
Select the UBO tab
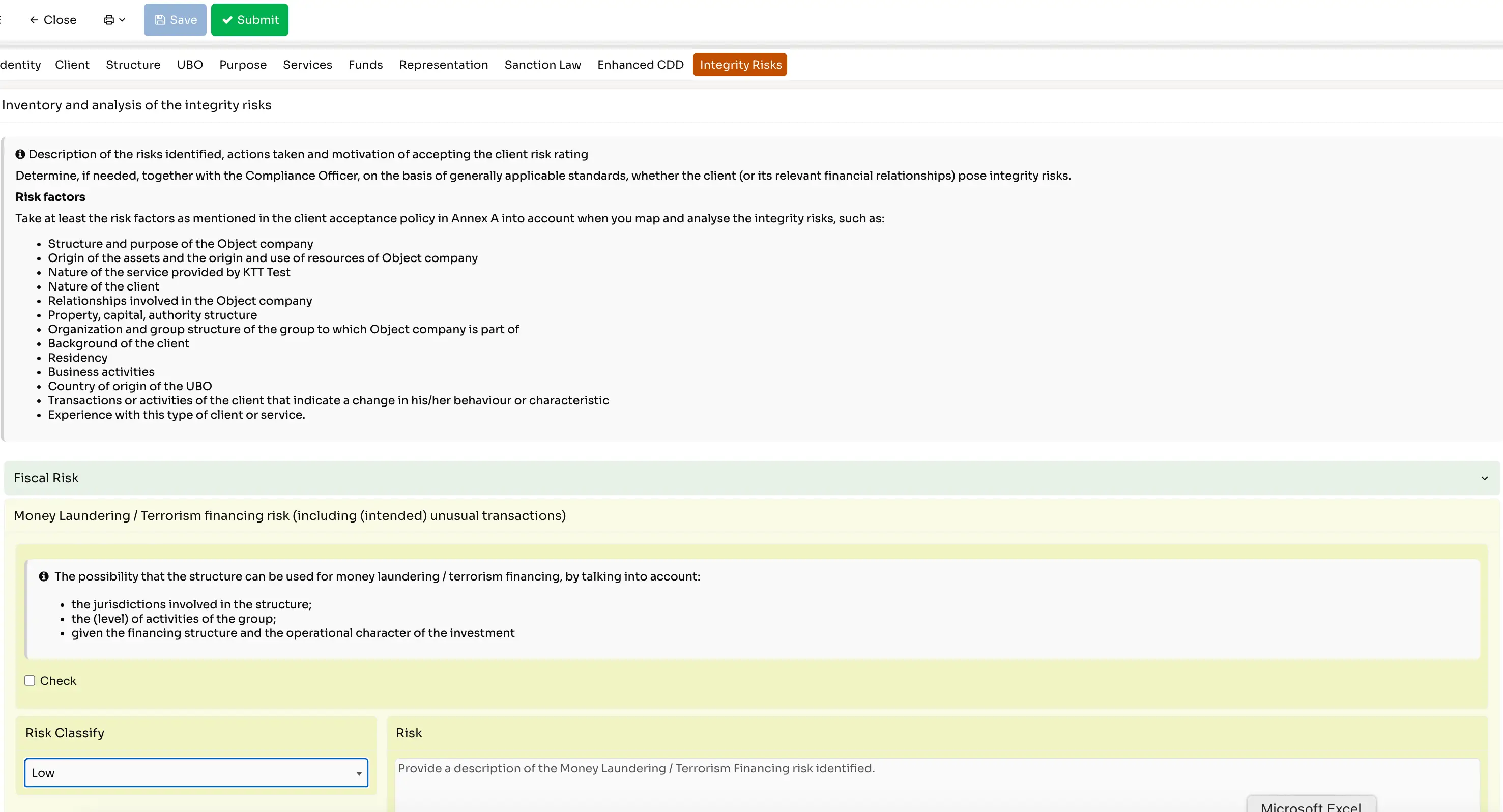click(189, 64)
